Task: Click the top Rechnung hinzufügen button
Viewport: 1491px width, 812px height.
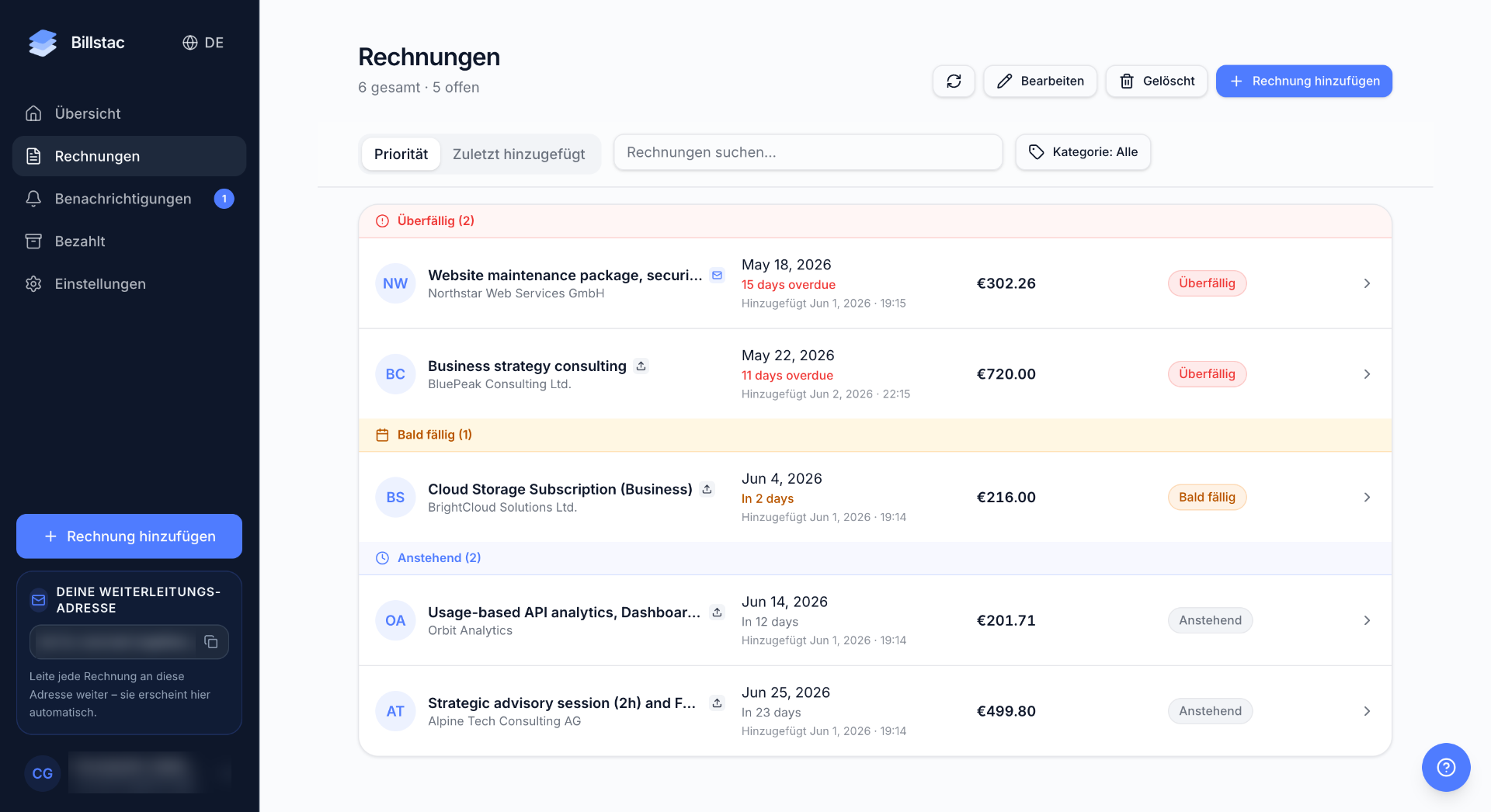Action: [1304, 81]
